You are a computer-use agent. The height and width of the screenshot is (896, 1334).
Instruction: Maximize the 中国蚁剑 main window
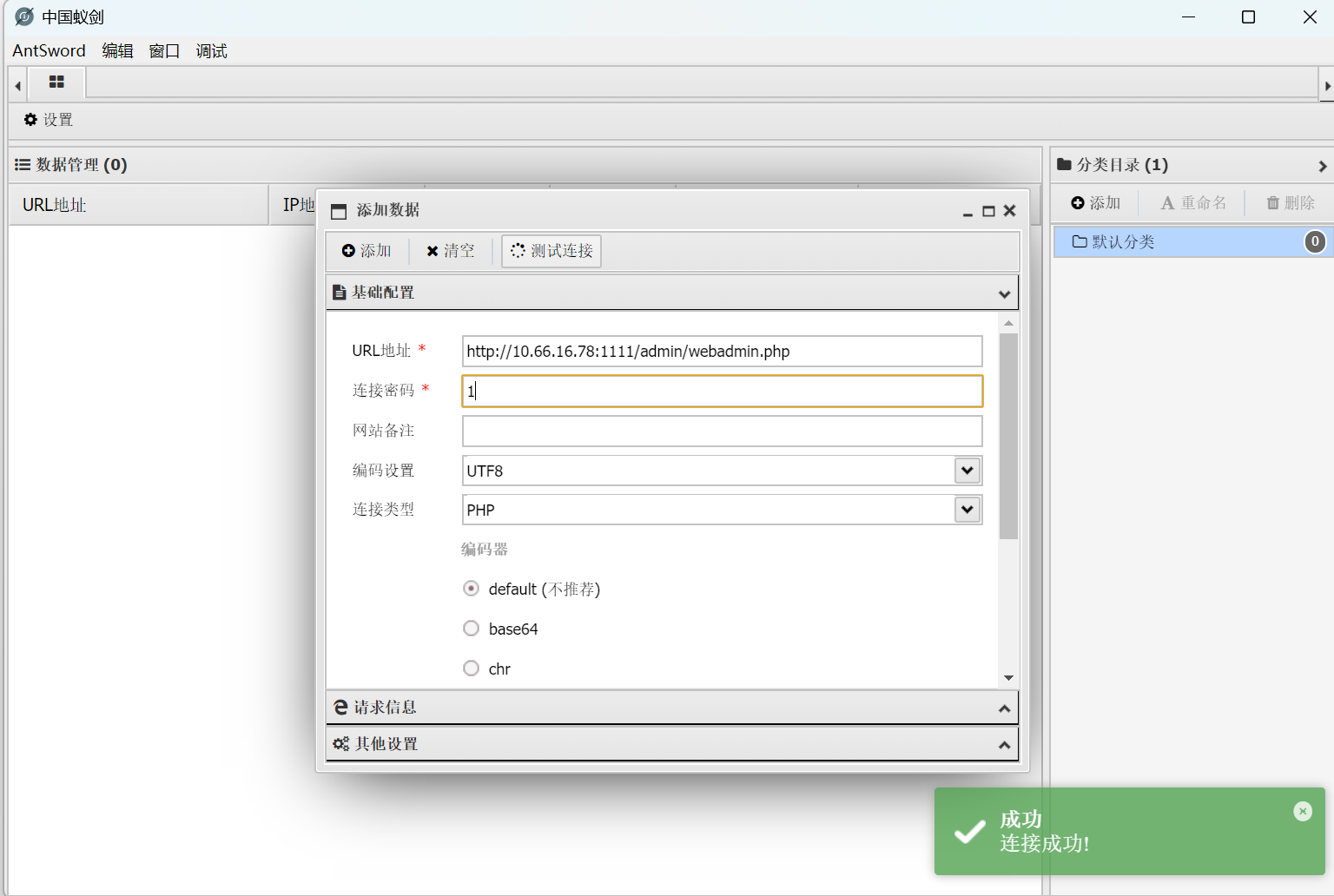click(1248, 17)
